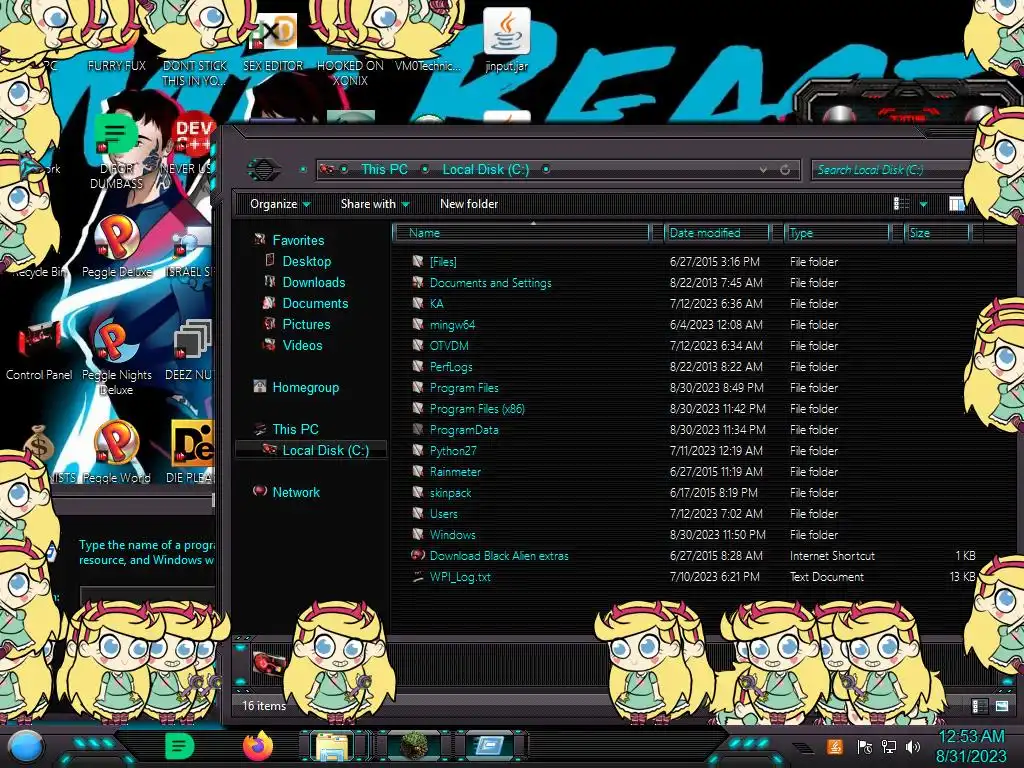The image size is (1024, 768).
Task: Click the Program Files folder icon
Action: (x=418, y=387)
